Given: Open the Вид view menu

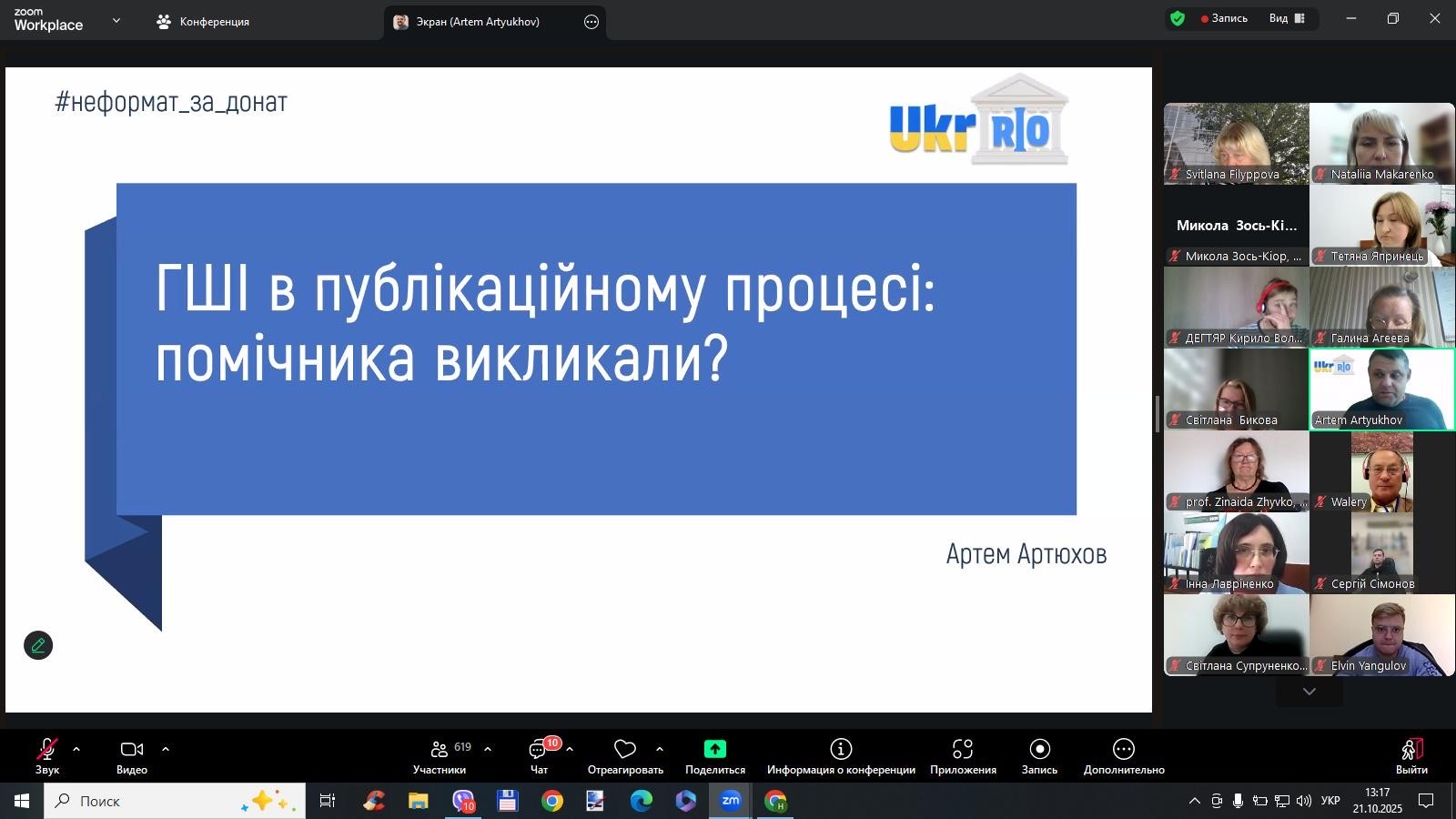Looking at the screenshot, I should point(1287,18).
